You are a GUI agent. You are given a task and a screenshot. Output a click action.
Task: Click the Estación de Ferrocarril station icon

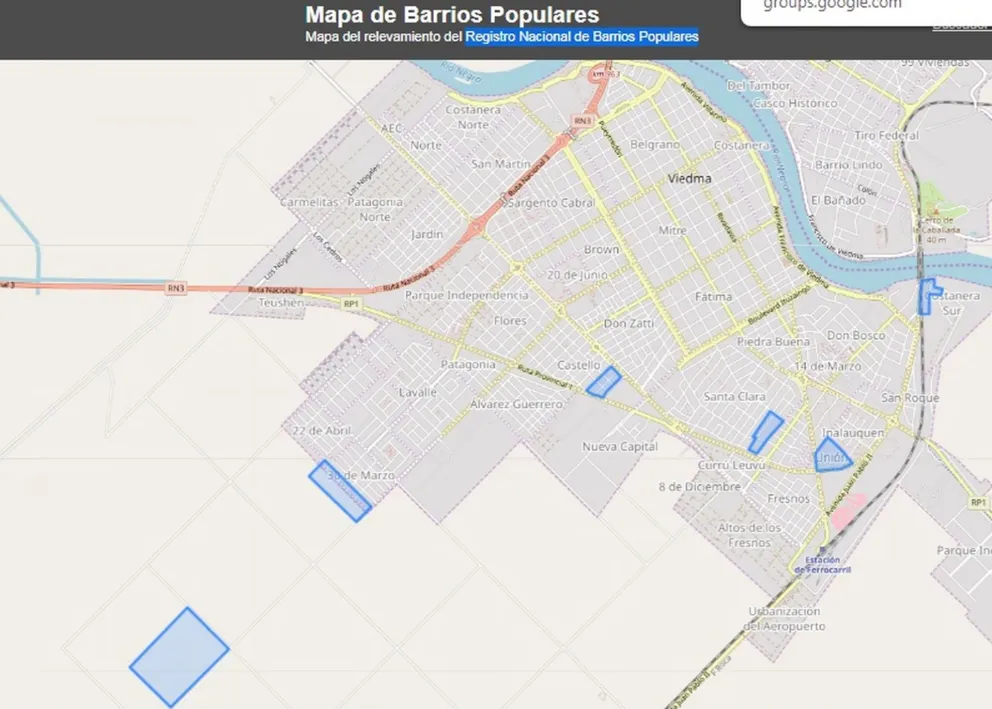(x=822, y=550)
